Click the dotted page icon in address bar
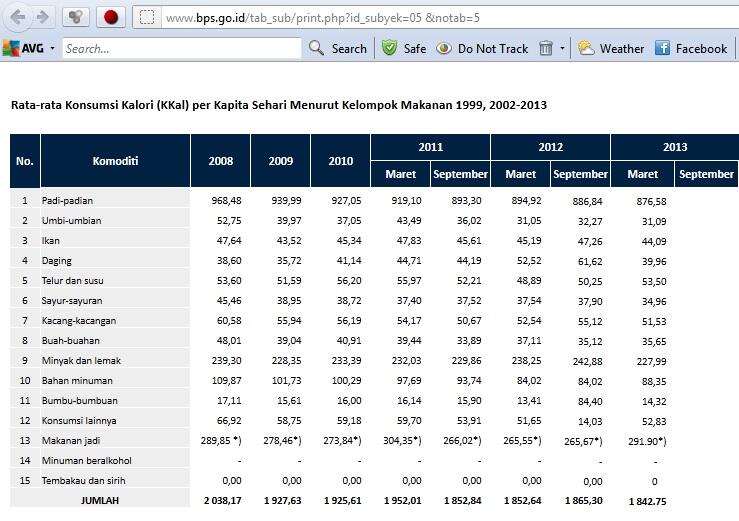Screen dimensions: 739x521 pyautogui.click(x=147, y=18)
